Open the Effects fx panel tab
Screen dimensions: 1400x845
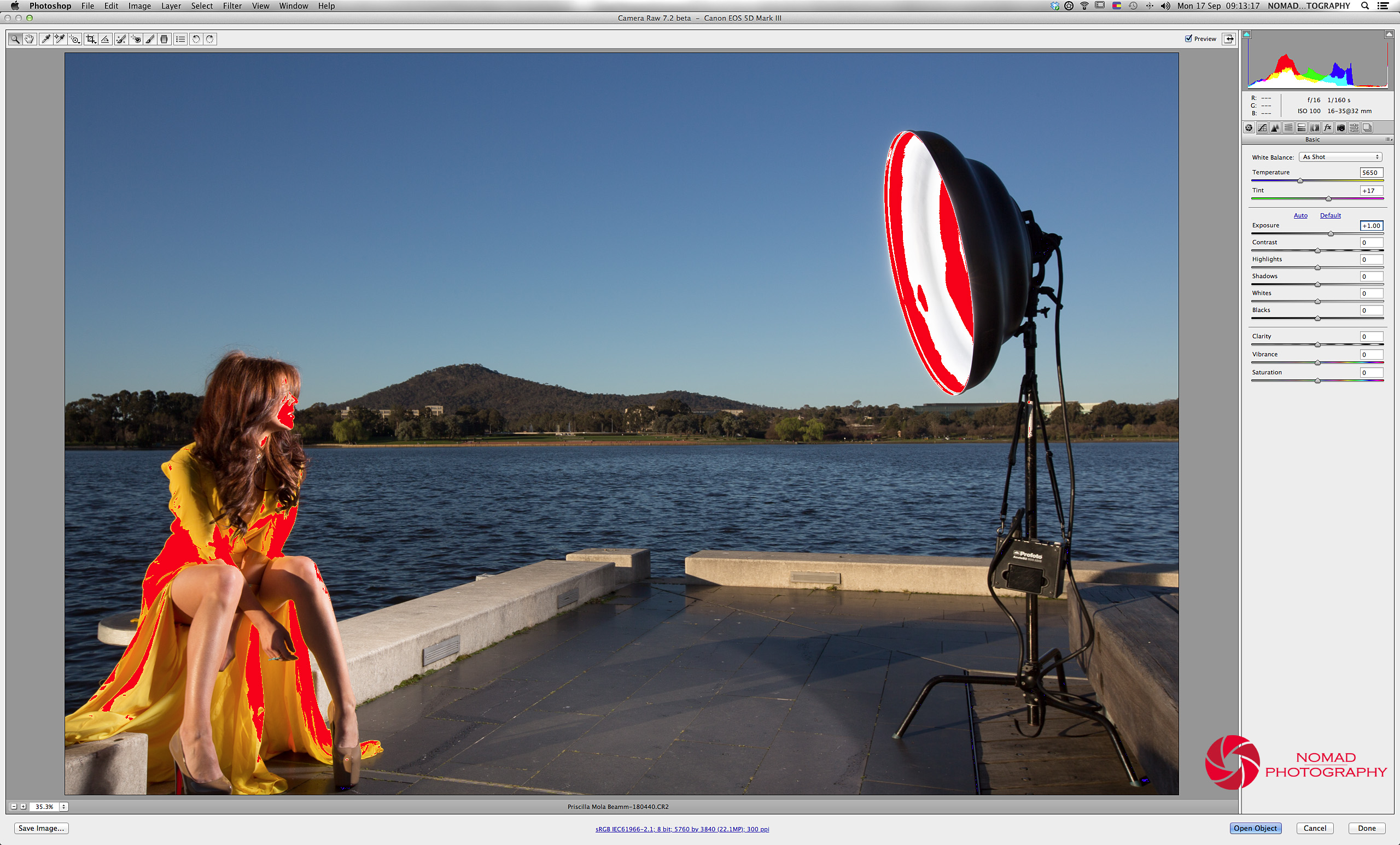(1327, 128)
